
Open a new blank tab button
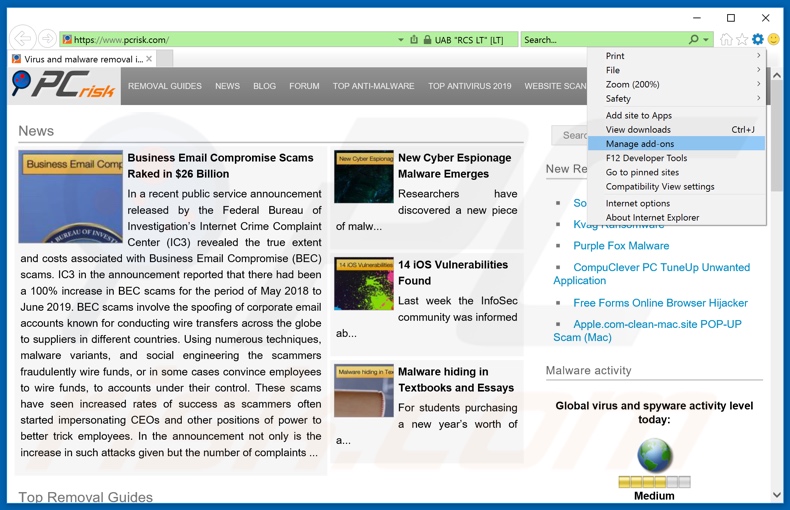165,58
